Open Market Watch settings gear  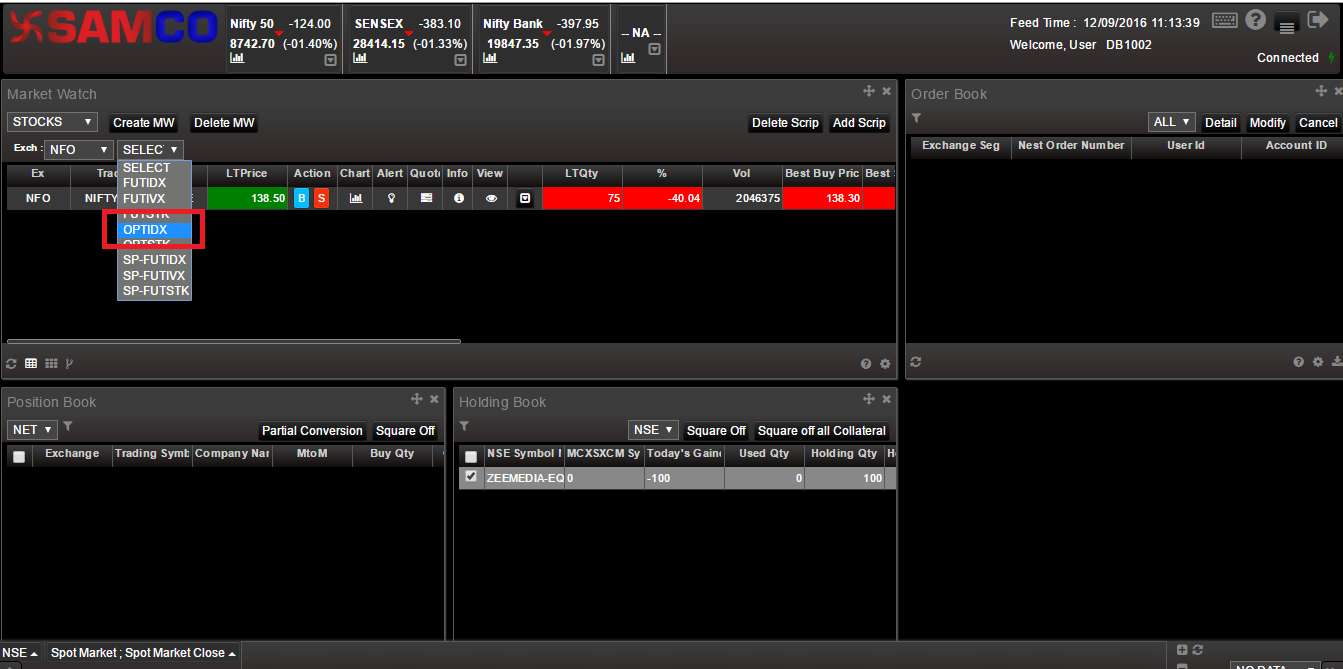click(x=885, y=364)
